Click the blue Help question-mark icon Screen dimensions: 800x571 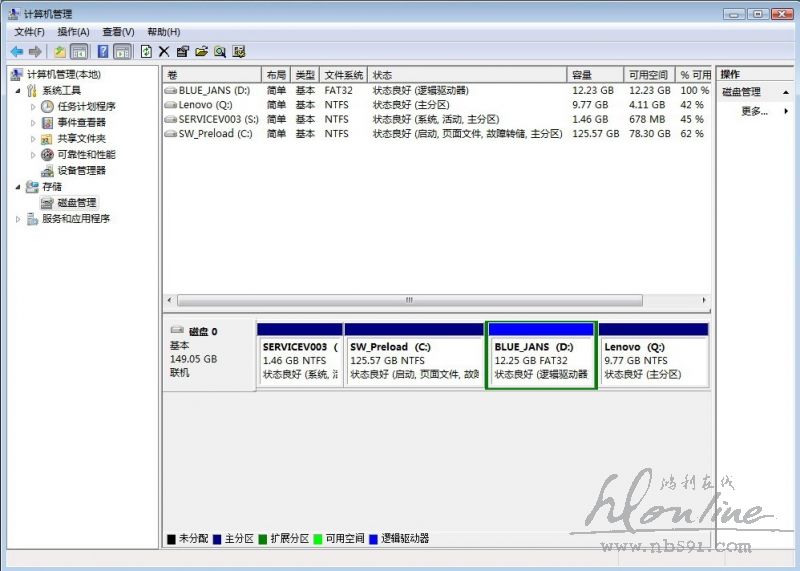tap(103, 51)
